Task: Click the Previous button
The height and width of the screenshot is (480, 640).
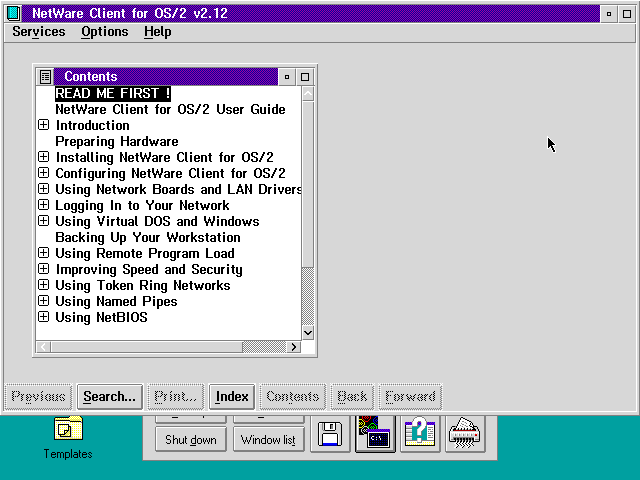Action: click(38, 396)
